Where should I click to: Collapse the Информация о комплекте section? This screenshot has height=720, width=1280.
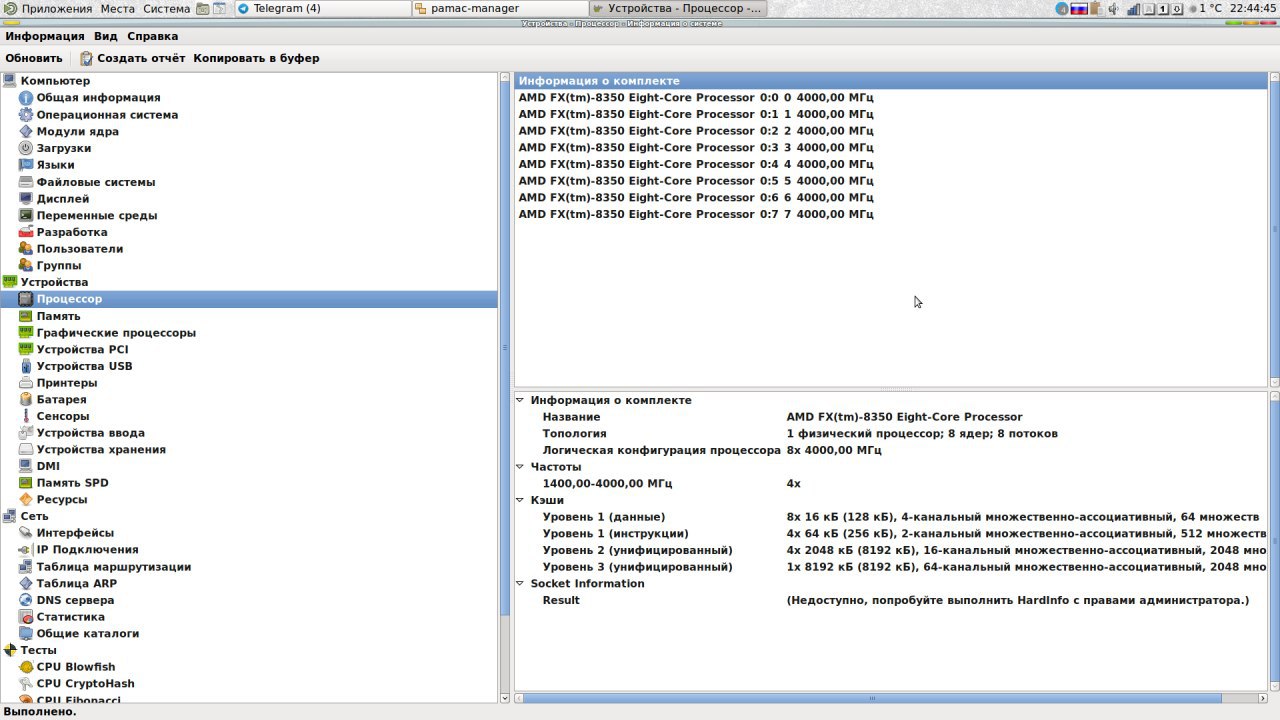[520, 400]
